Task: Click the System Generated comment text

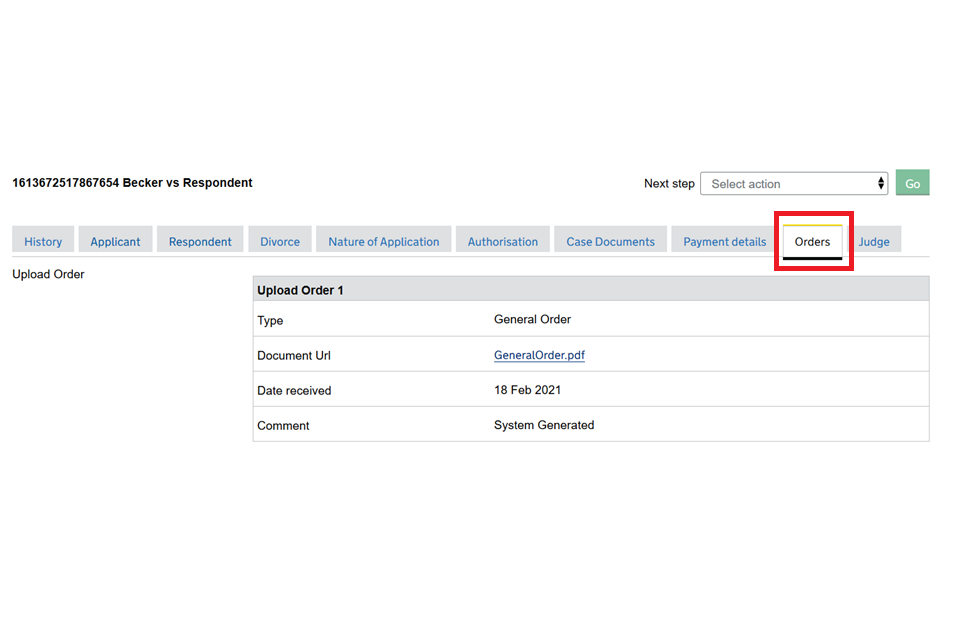Action: (x=544, y=425)
